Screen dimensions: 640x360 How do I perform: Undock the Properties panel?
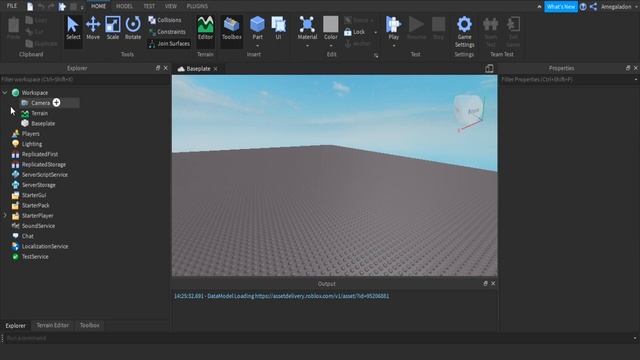628,68
